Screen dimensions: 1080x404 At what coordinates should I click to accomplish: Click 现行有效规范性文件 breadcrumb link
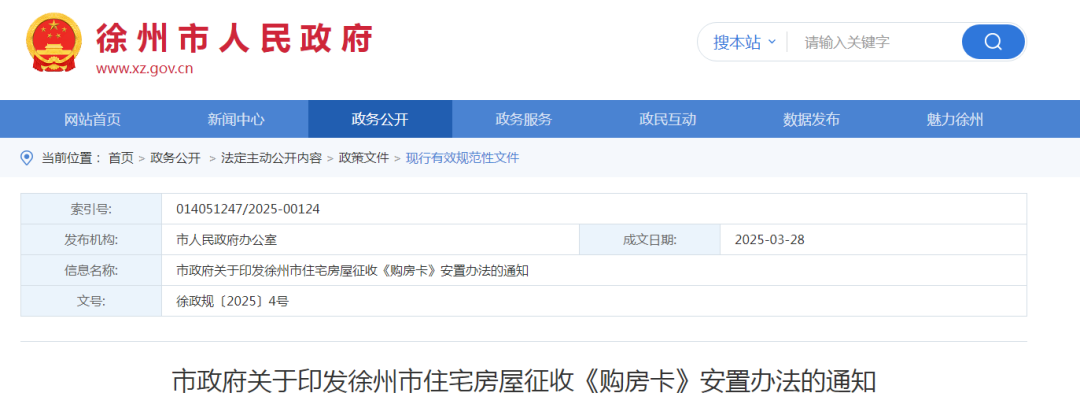(x=462, y=158)
